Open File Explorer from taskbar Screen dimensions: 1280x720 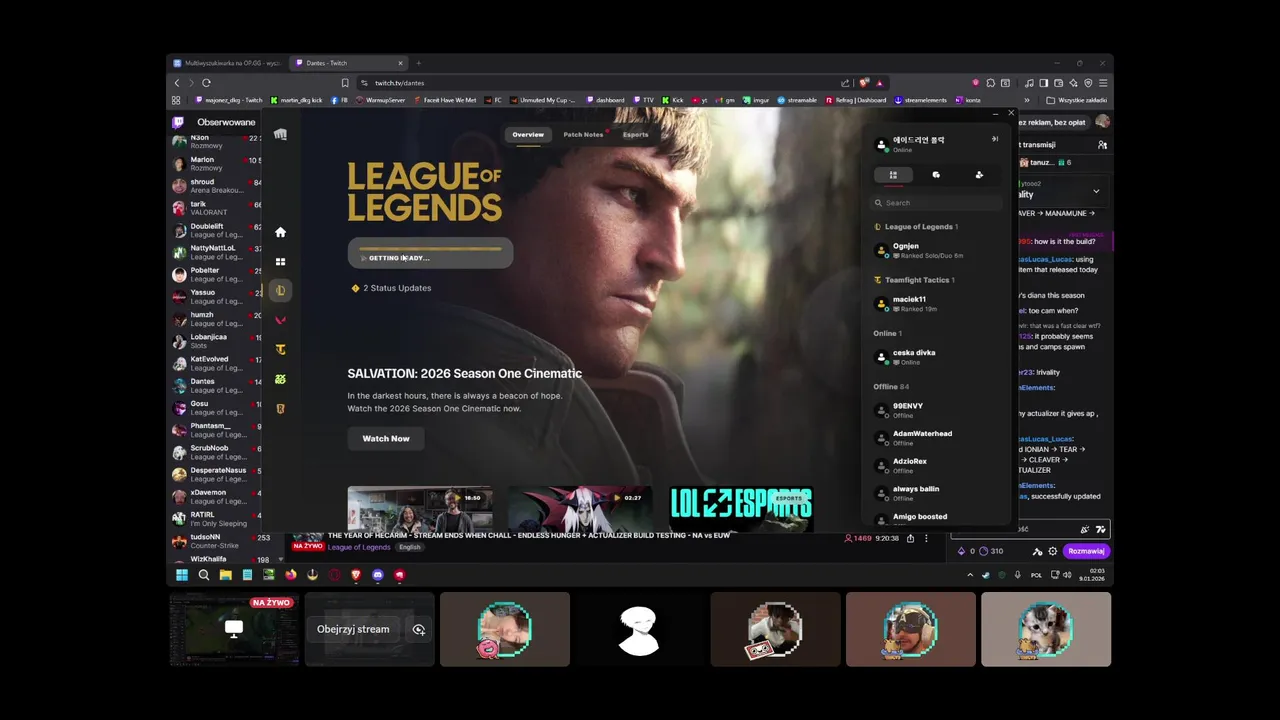226,575
